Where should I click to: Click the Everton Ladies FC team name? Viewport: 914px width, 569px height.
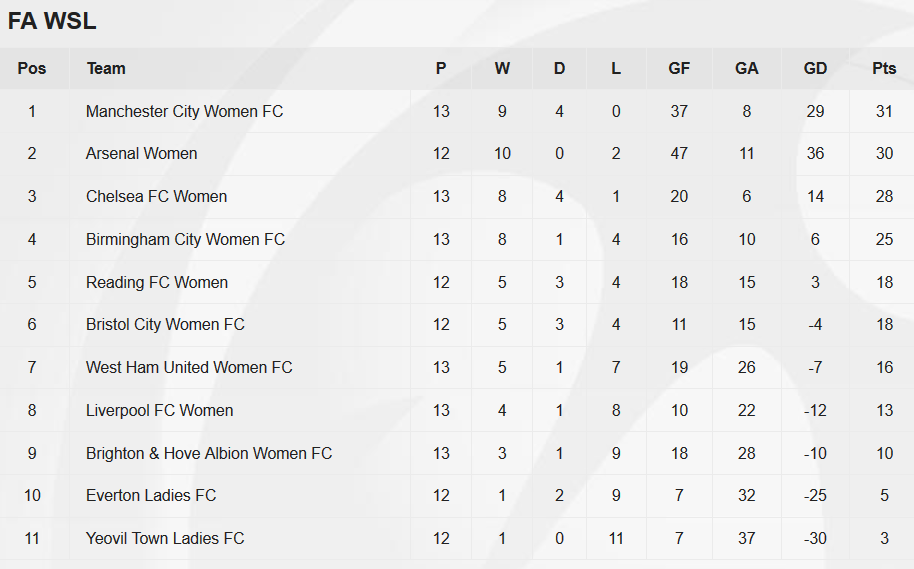point(151,496)
